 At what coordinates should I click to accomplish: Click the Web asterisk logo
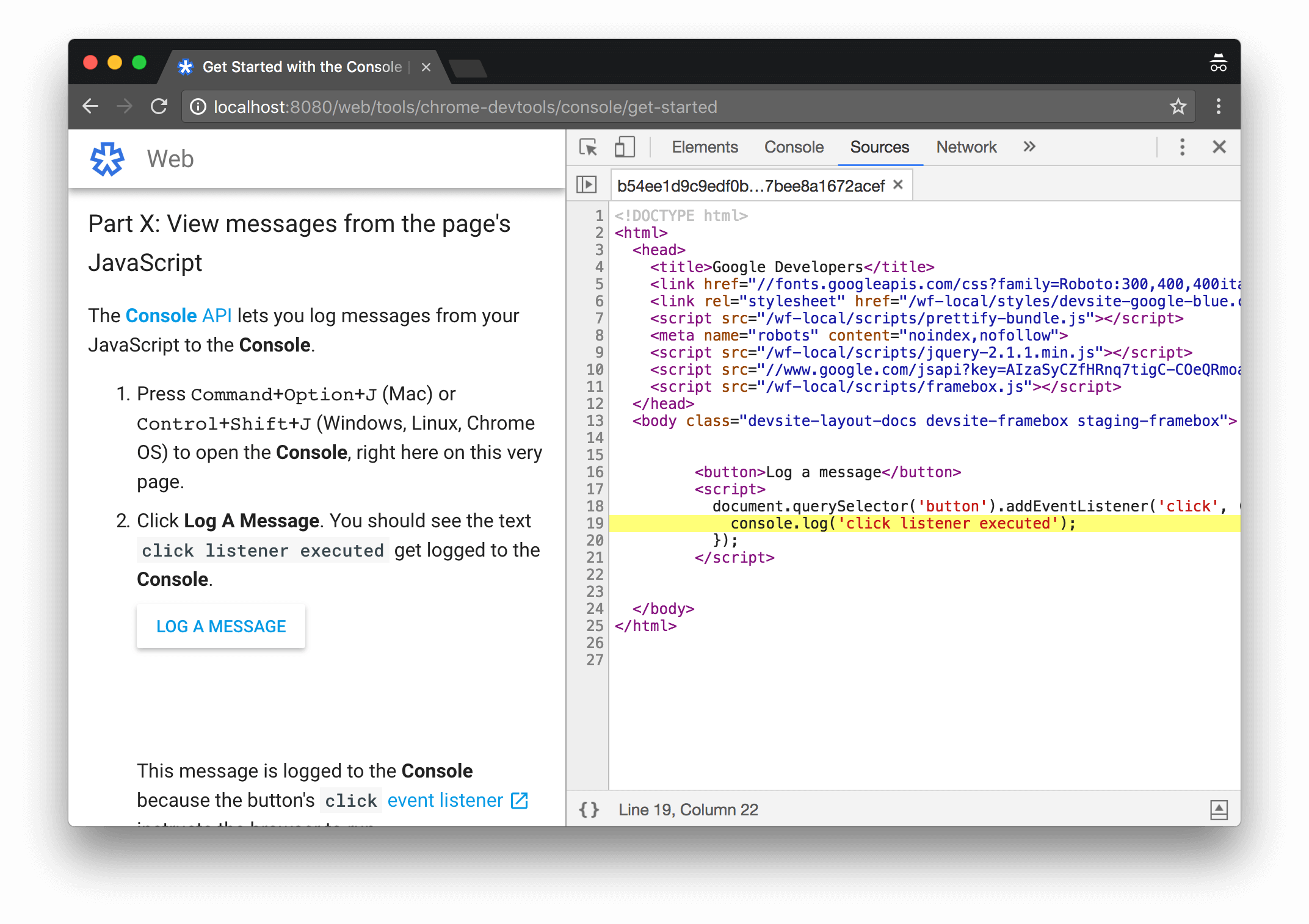click(x=107, y=158)
